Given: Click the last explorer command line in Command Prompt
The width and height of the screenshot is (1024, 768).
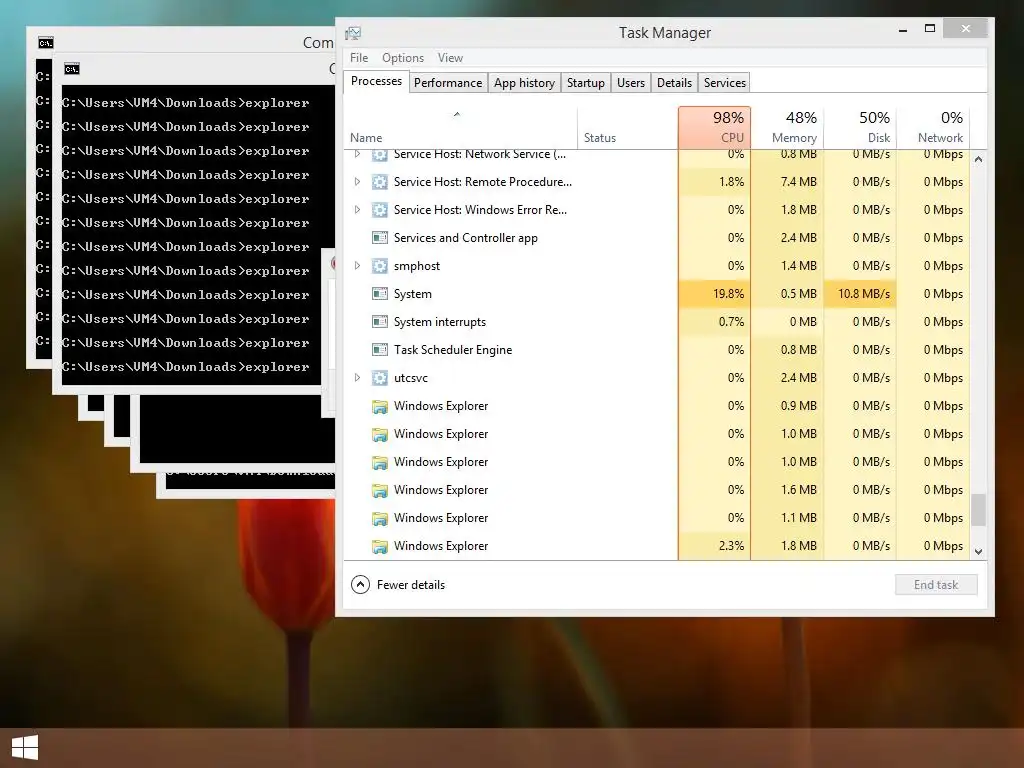Looking at the screenshot, I should click(x=185, y=367).
